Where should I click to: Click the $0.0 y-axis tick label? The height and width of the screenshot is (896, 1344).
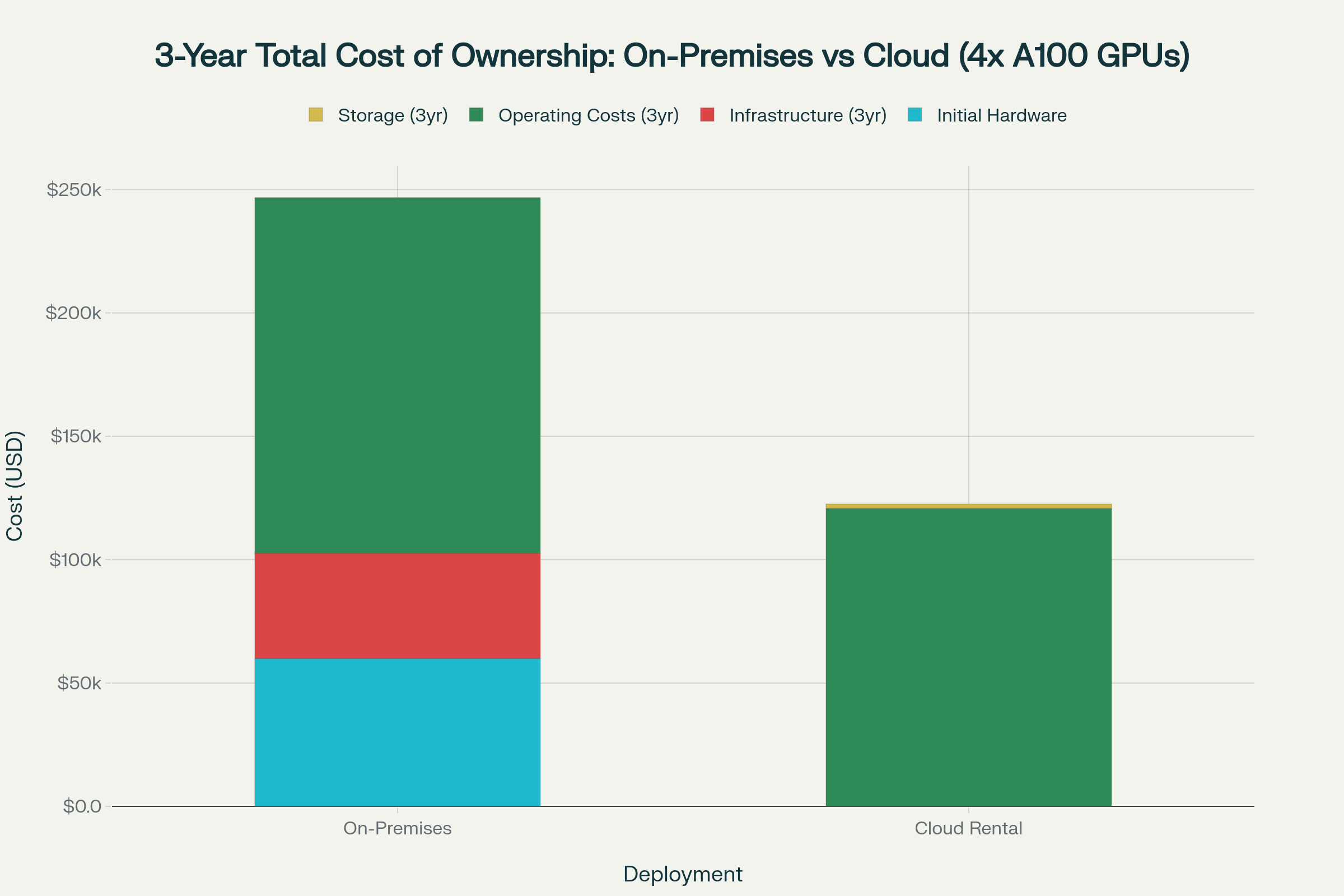[81, 806]
